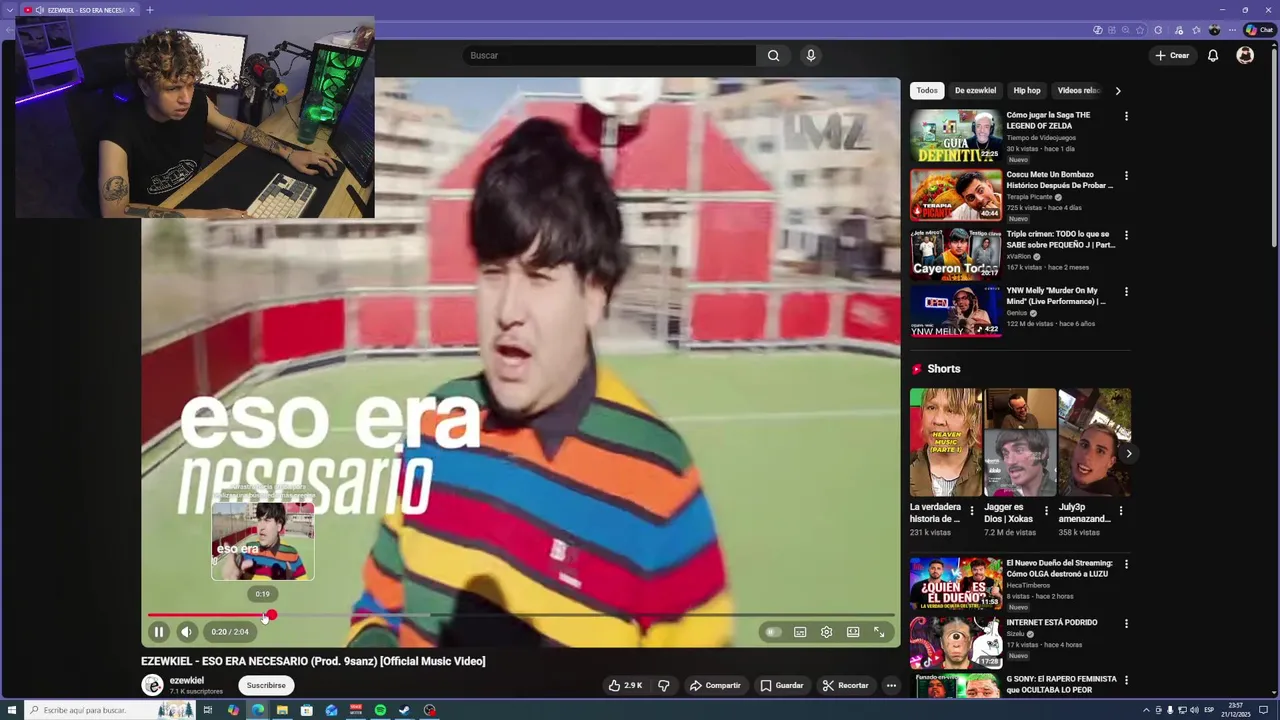Image resolution: width=1280 pixels, height=720 pixels.
Task: Save video with the Guardar button
Action: (x=781, y=686)
